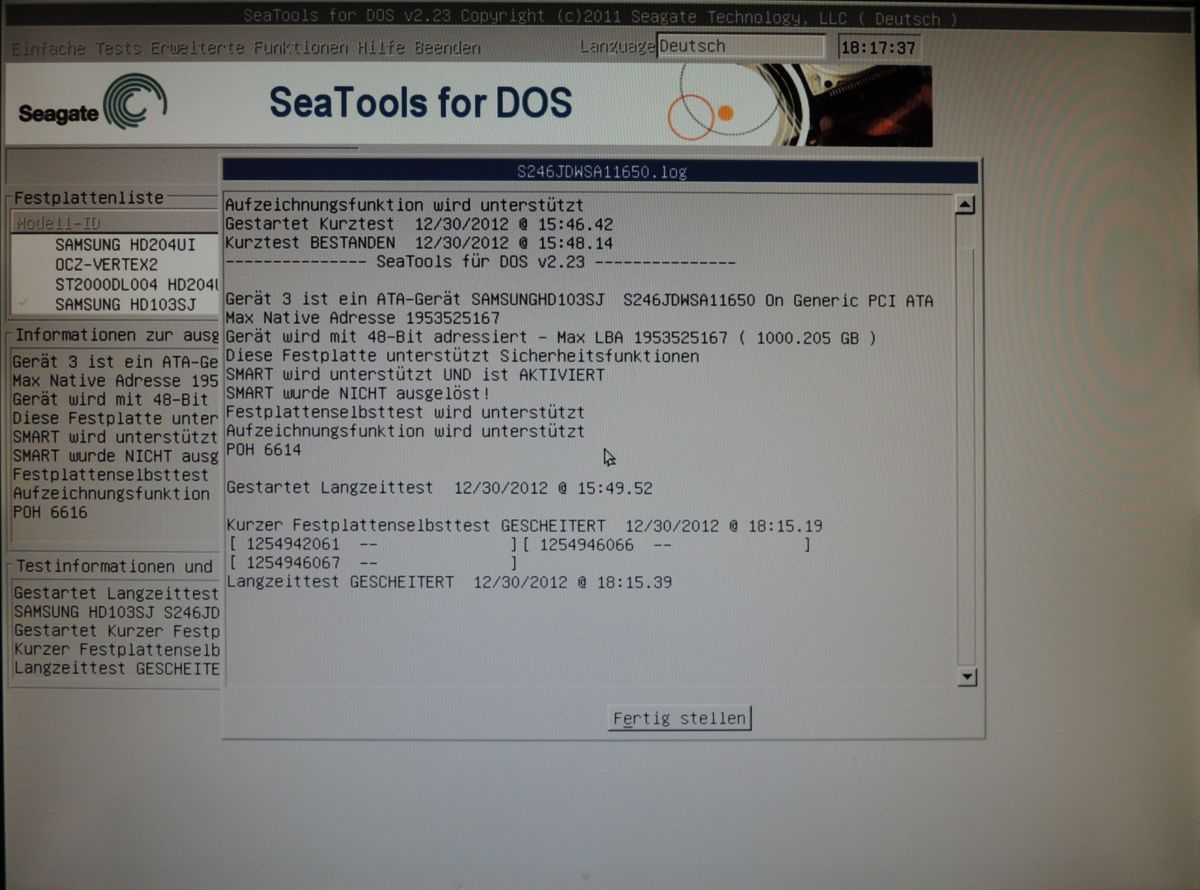
Task: Click the 'SeaTools für DOS v2.23' separator line
Action: pyautogui.click(x=481, y=262)
